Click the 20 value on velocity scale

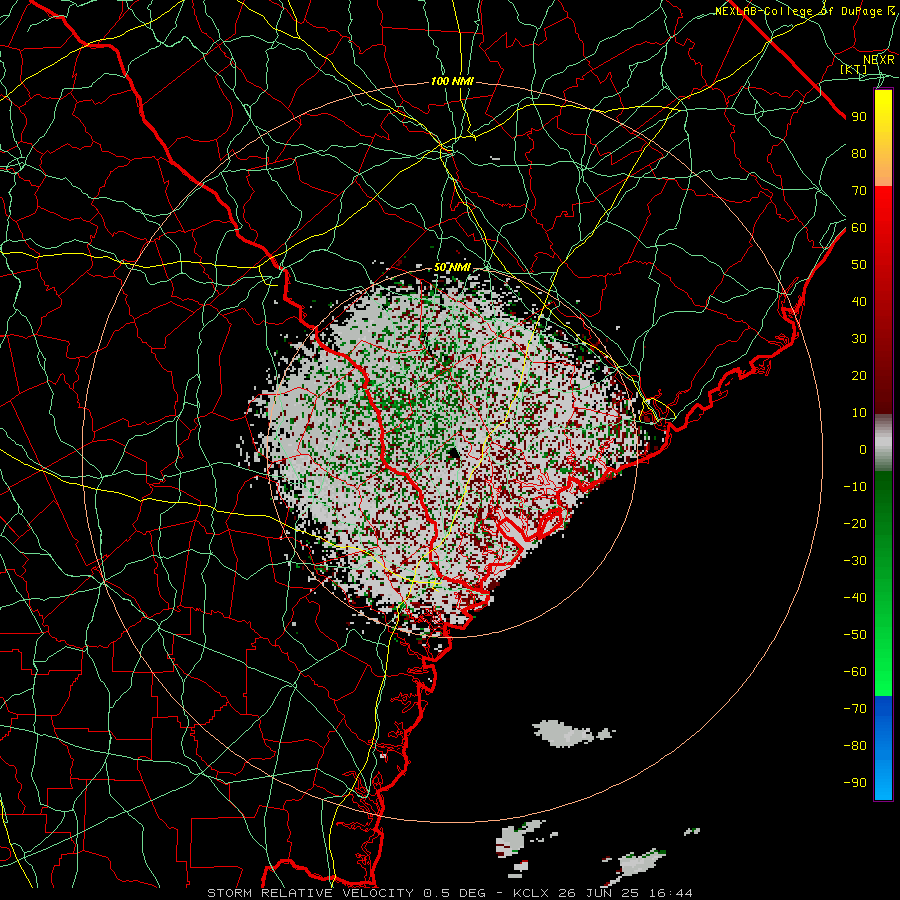click(859, 375)
